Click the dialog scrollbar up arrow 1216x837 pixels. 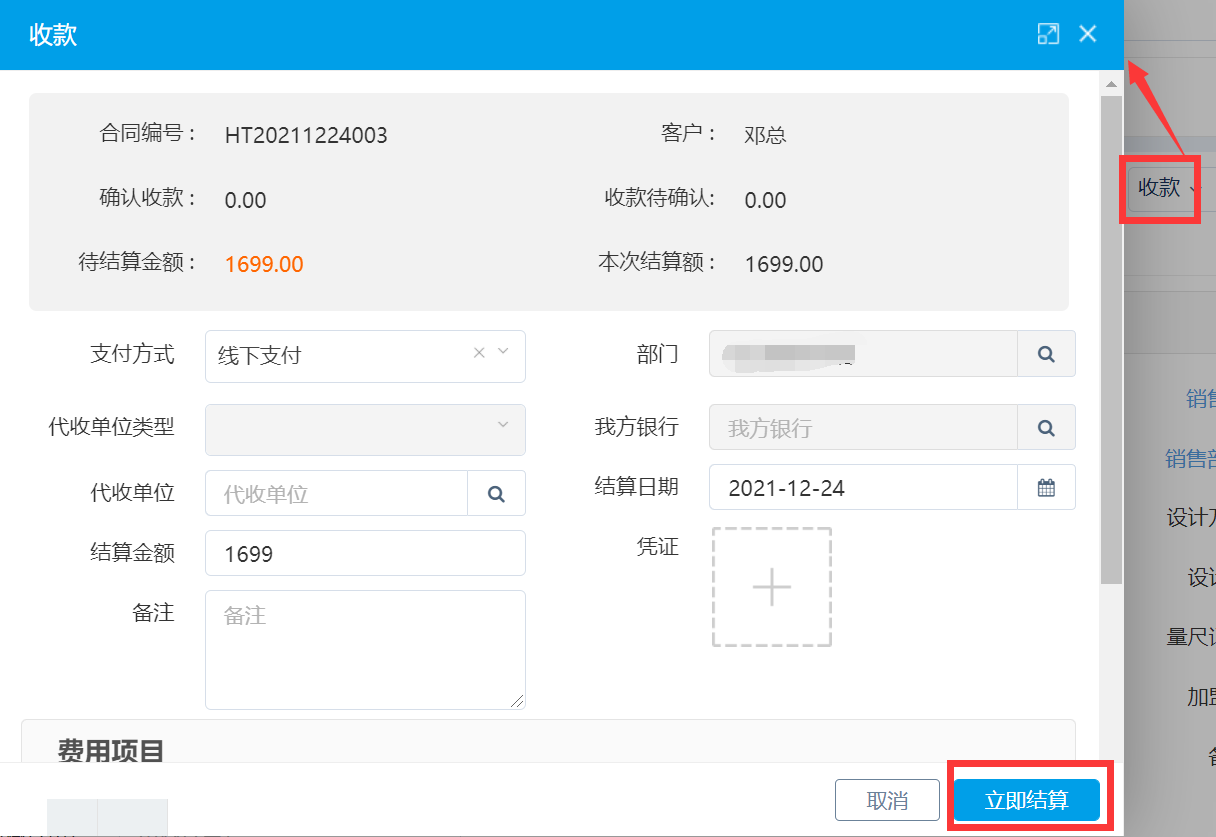coord(1111,84)
